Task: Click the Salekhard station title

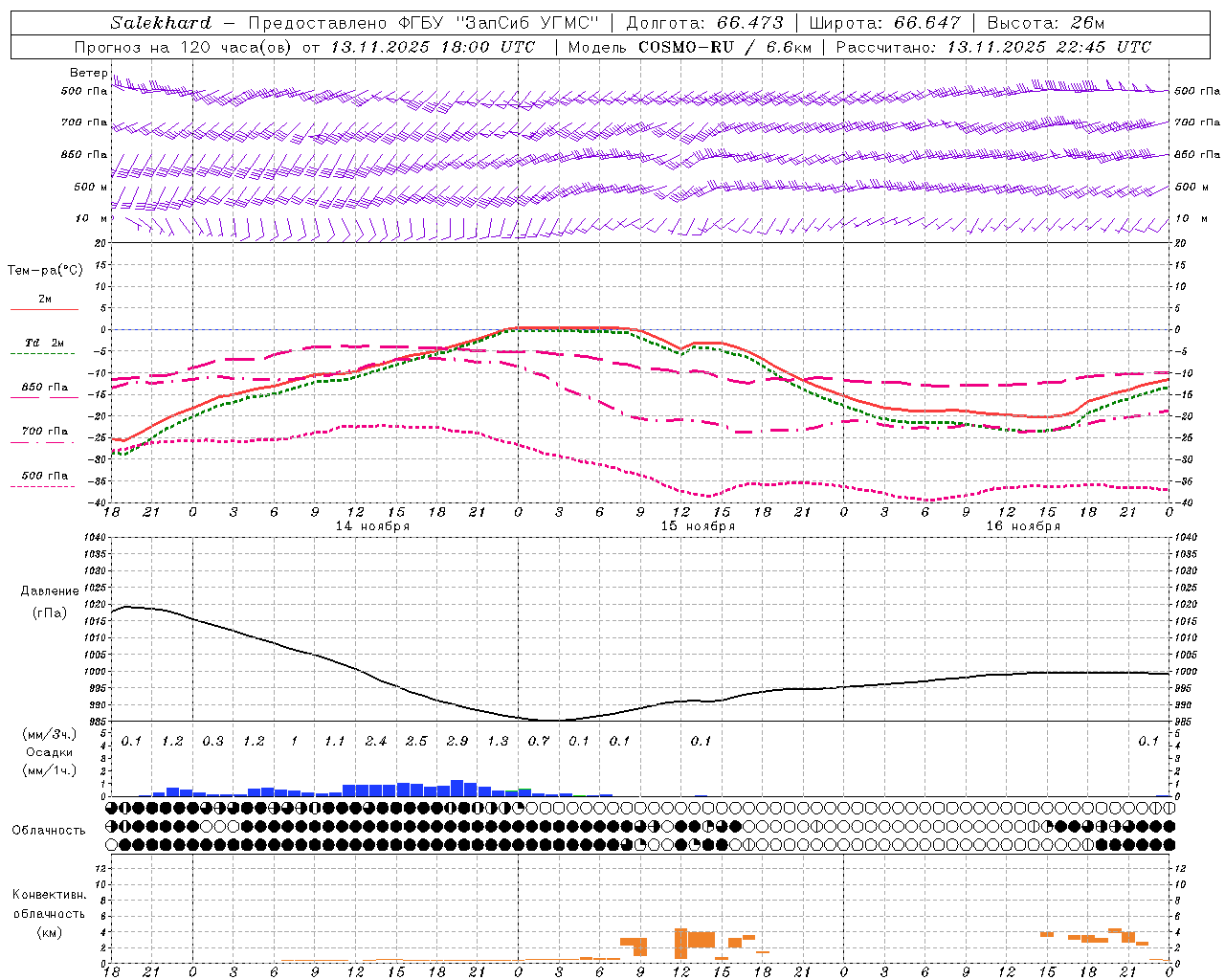Action: (x=161, y=23)
